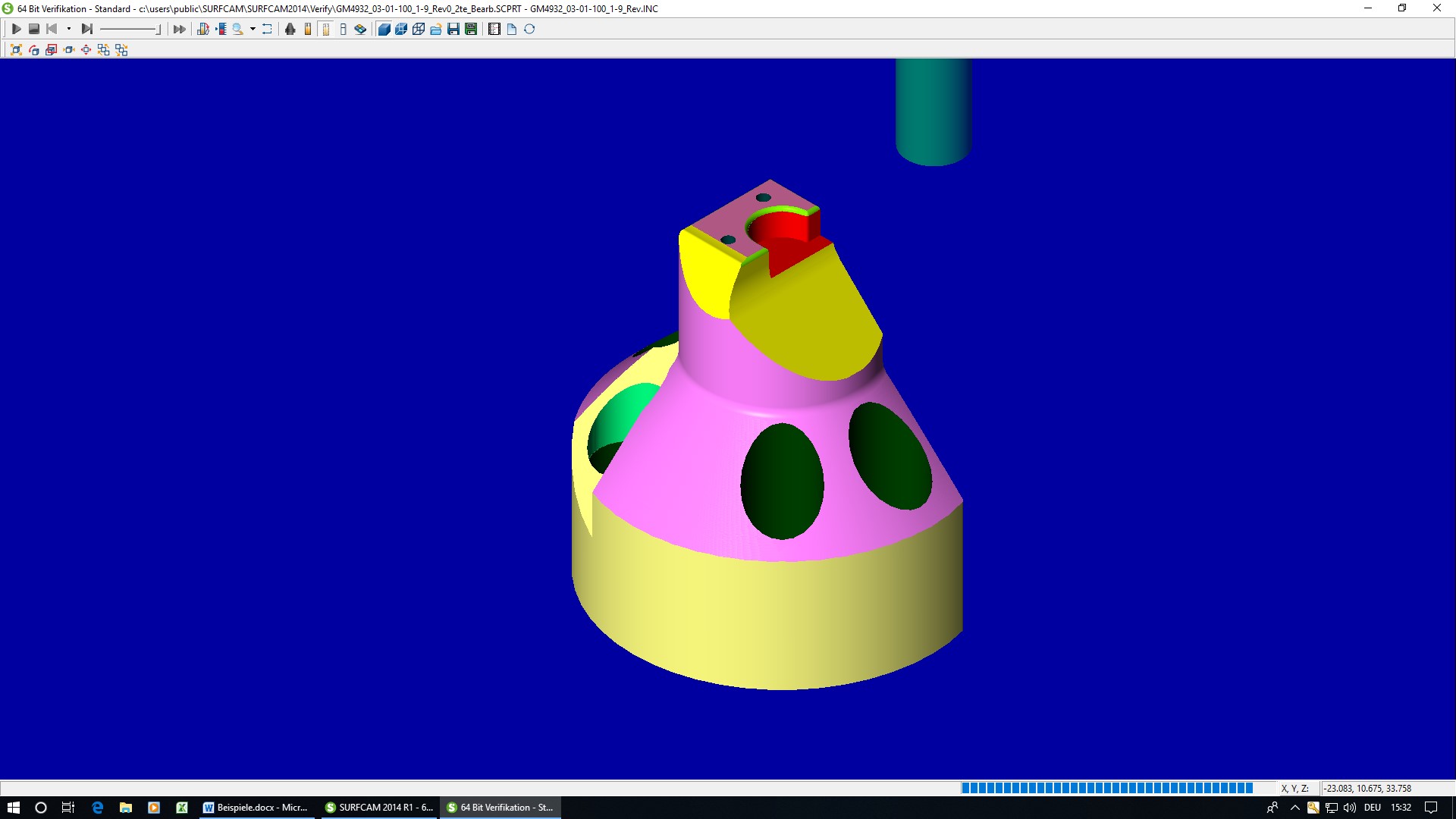
Task: Save as STL using green disk icon
Action: [471, 29]
